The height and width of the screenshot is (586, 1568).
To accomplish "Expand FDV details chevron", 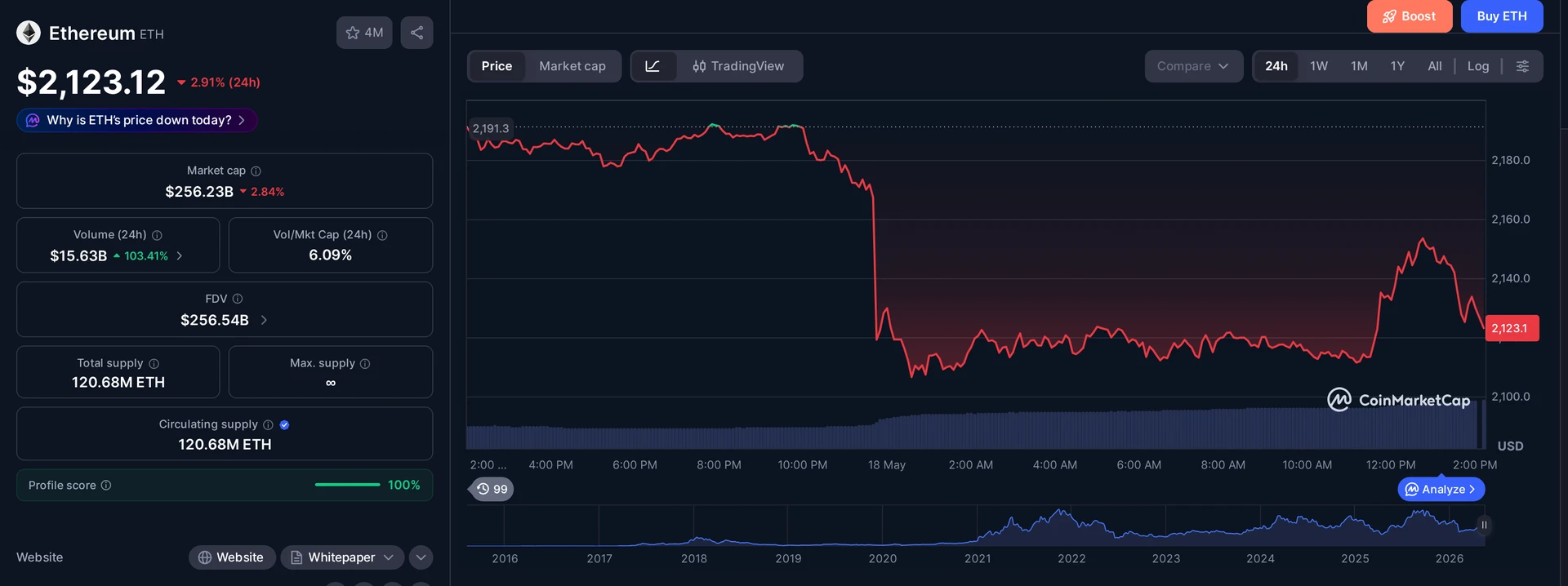I will pyautogui.click(x=264, y=320).
